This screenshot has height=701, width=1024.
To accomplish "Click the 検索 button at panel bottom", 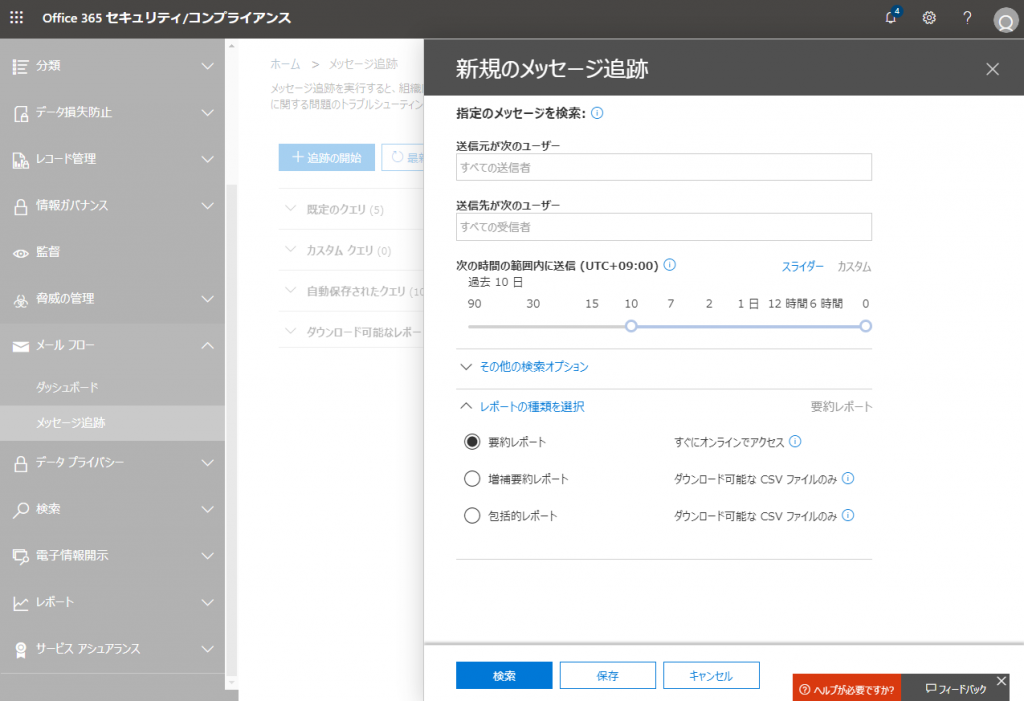I will click(x=504, y=676).
